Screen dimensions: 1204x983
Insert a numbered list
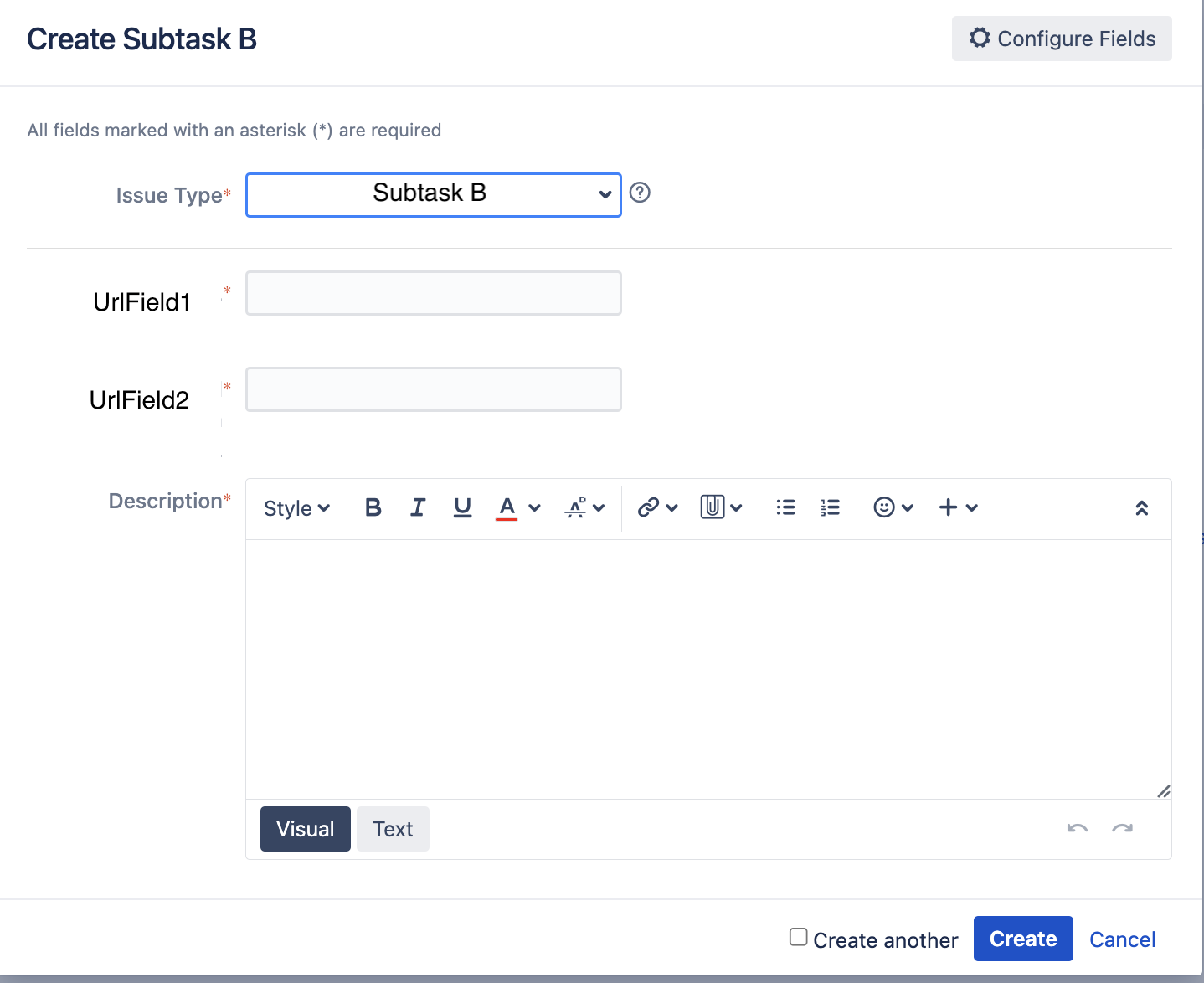point(830,507)
